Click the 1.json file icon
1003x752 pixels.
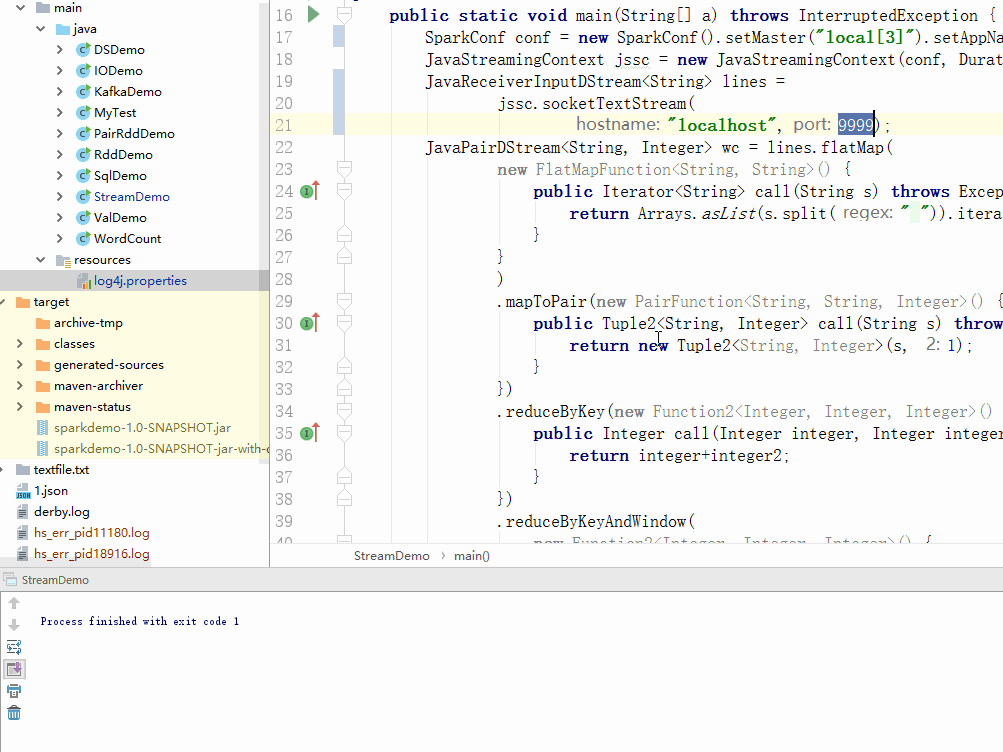point(23,491)
